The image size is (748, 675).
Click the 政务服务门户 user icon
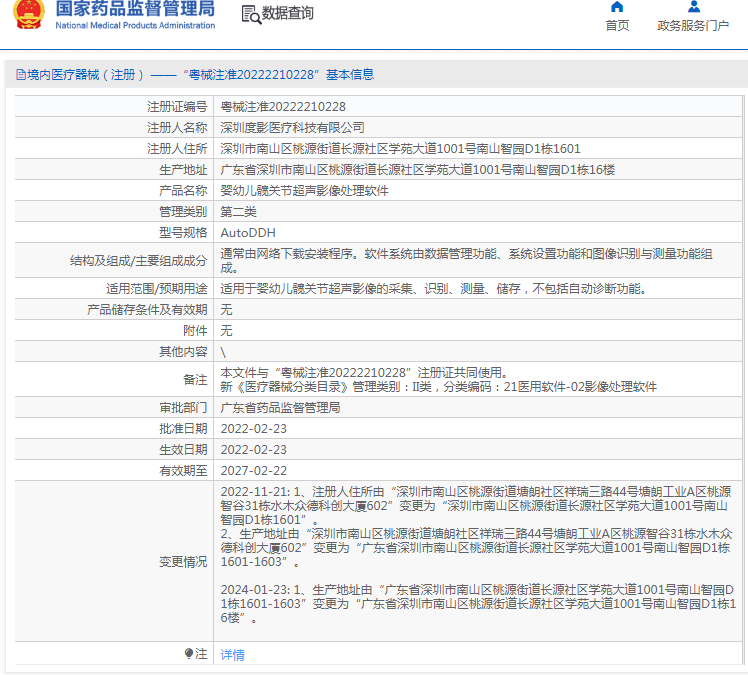pos(694,7)
